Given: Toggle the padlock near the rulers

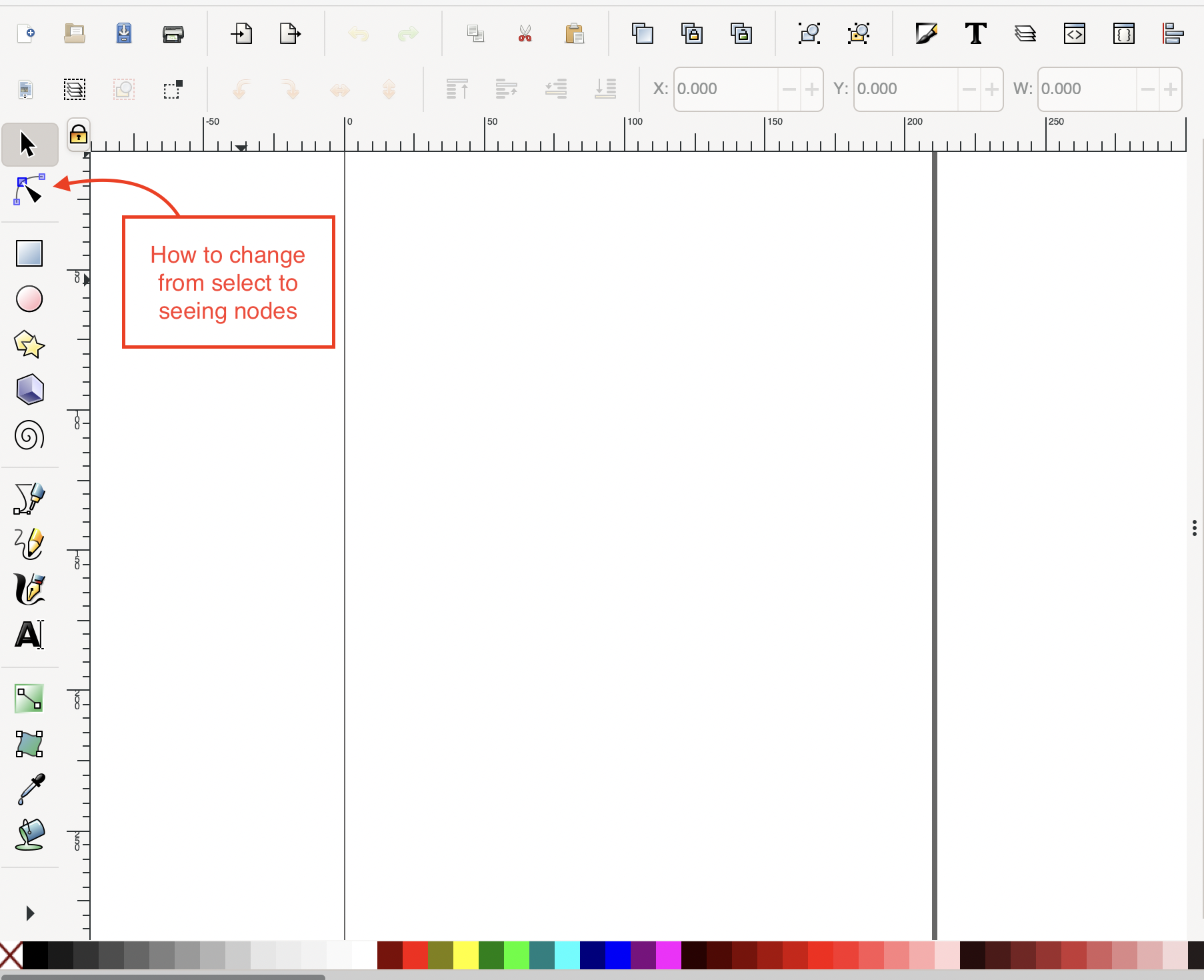Looking at the screenshot, I should [x=78, y=135].
